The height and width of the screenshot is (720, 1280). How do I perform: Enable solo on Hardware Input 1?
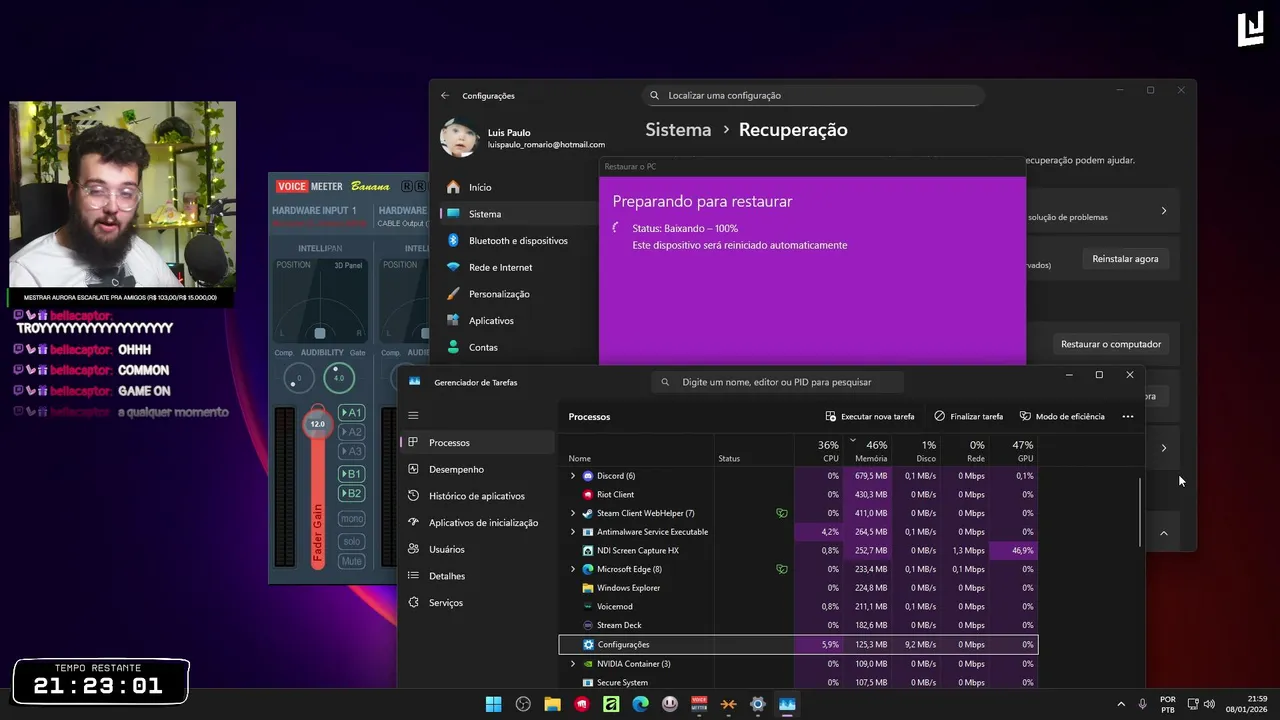pos(351,541)
